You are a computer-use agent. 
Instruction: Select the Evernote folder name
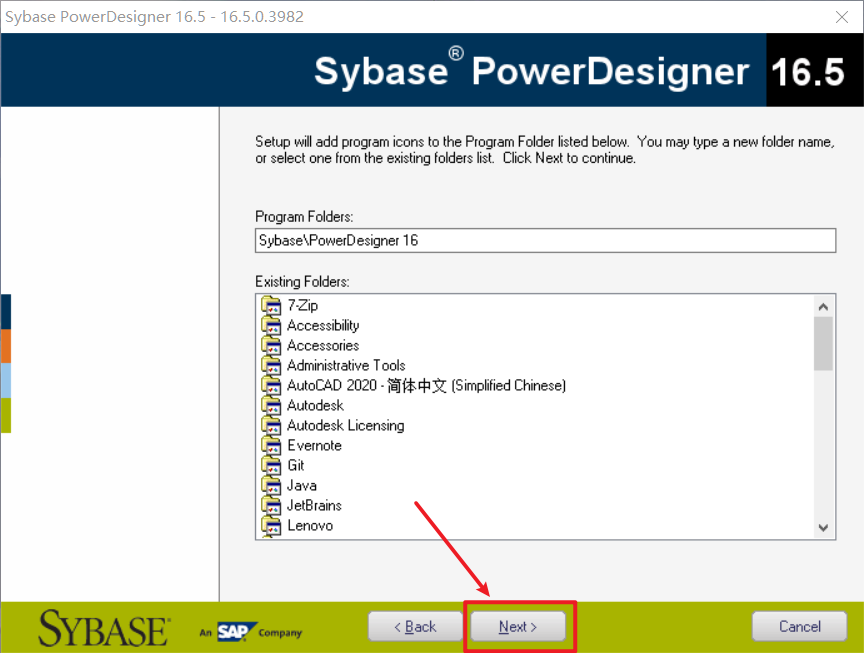pos(314,445)
